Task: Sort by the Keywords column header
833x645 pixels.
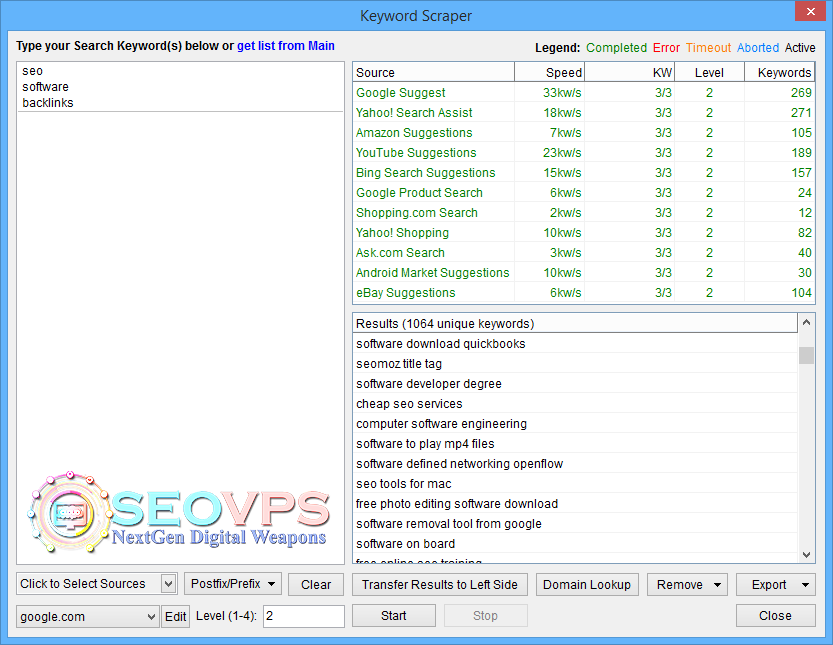Action: tap(779, 72)
